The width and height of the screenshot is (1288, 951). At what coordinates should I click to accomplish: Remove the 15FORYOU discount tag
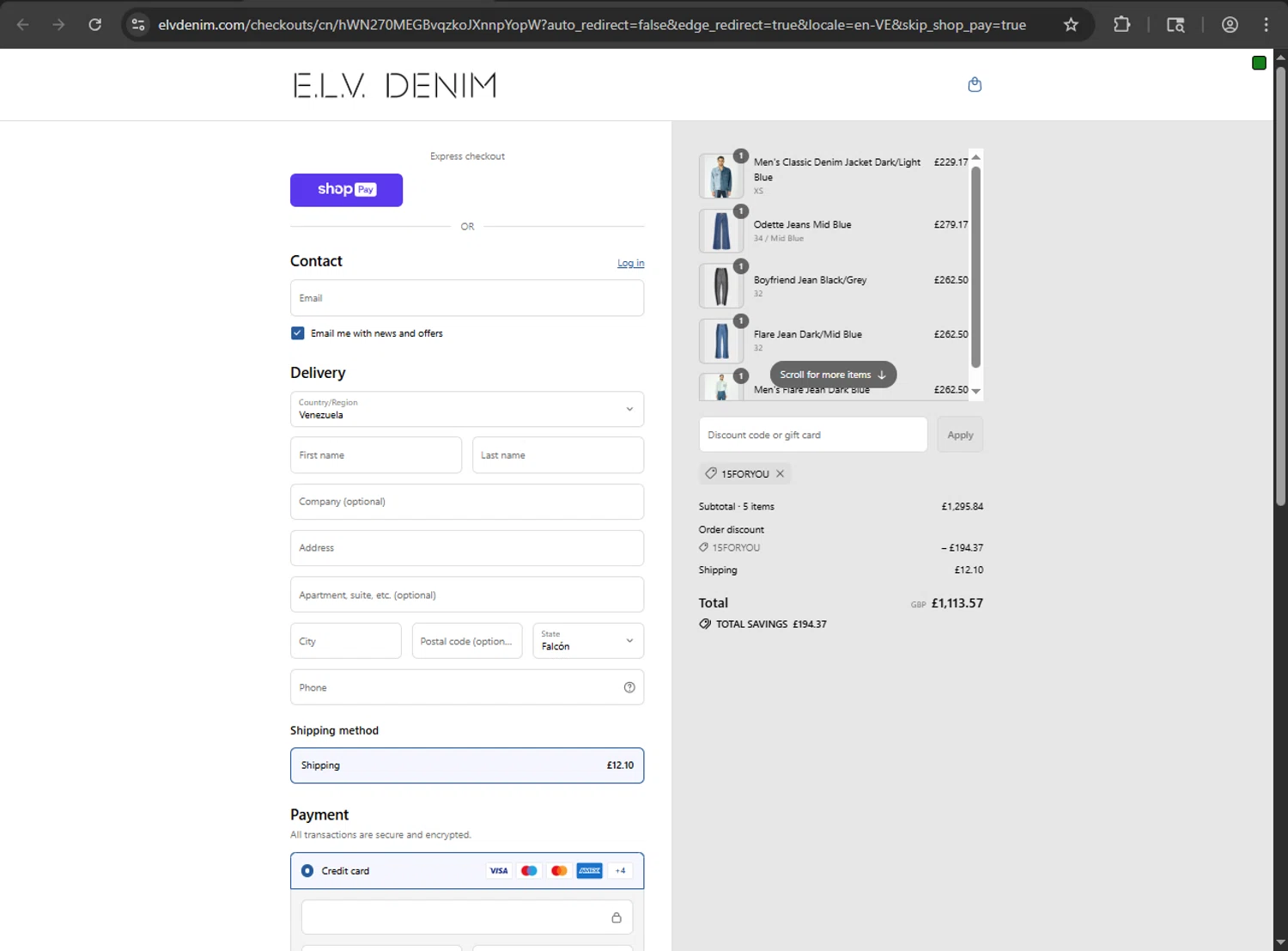tap(780, 473)
